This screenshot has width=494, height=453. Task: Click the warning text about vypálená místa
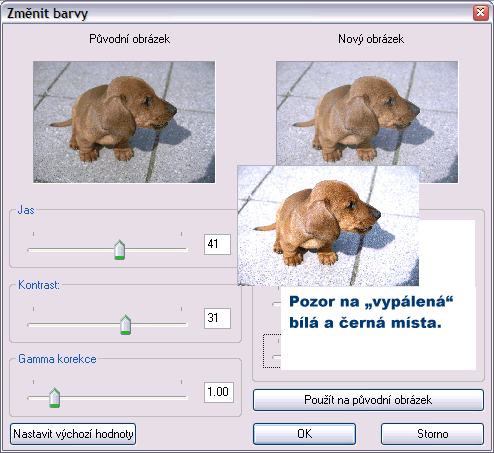click(x=371, y=312)
